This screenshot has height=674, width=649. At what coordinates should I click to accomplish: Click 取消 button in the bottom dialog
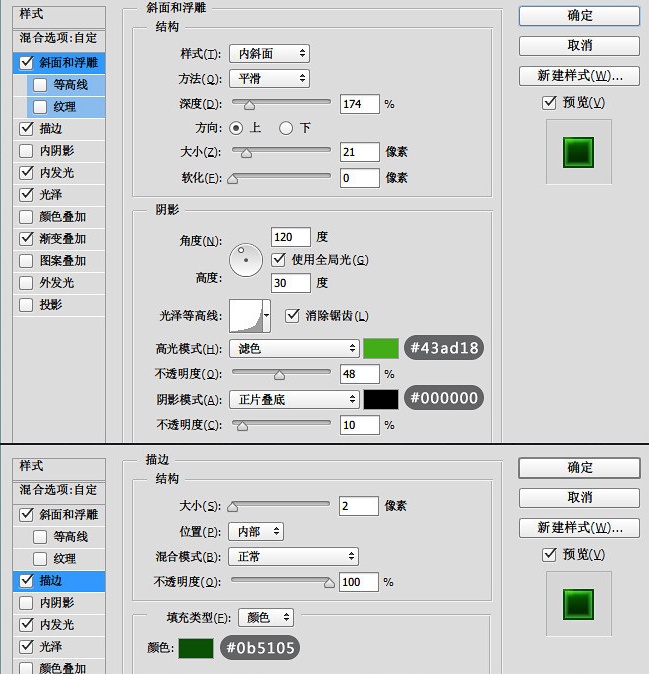[579, 498]
